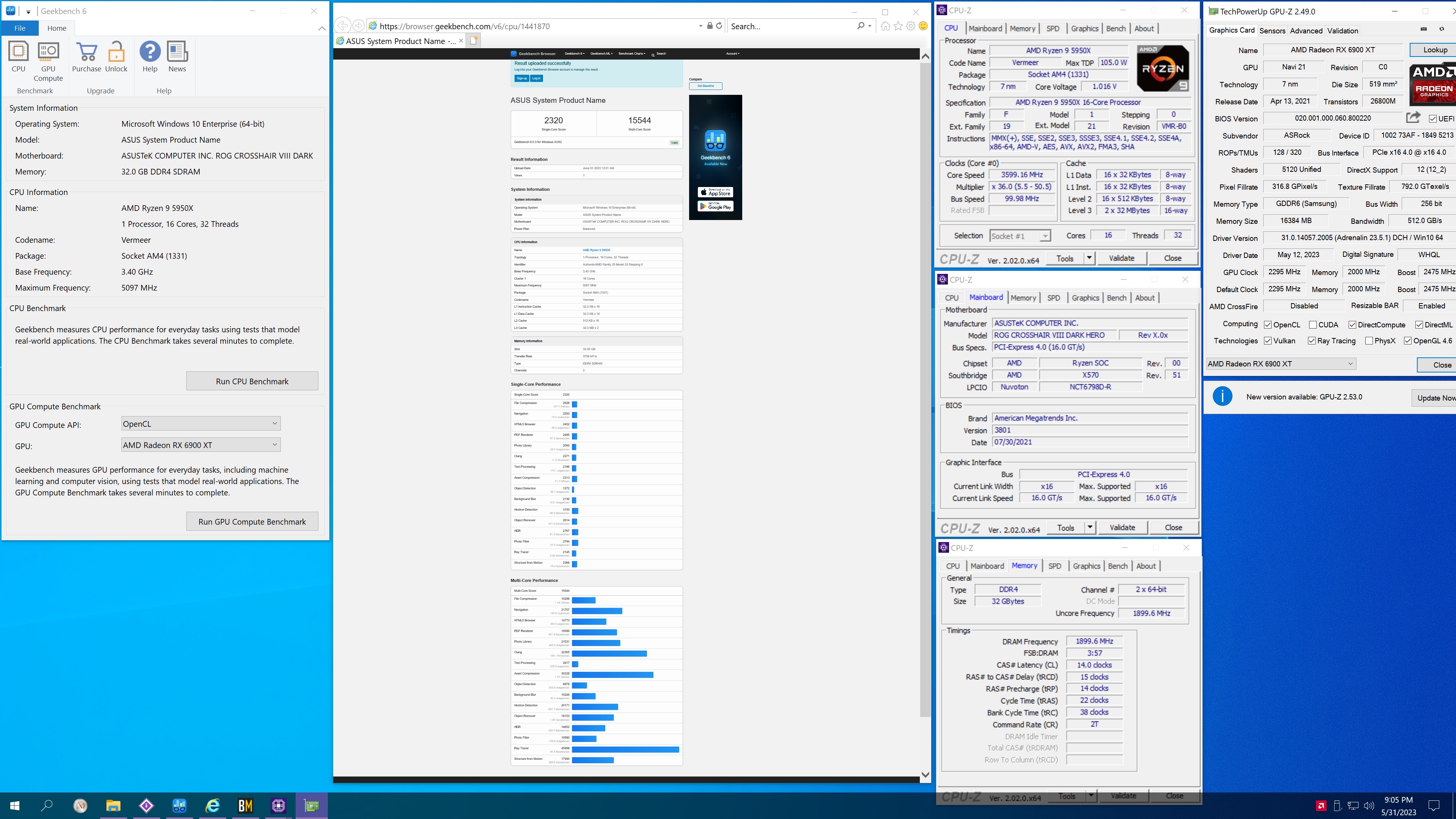Image resolution: width=1456 pixels, height=819 pixels.
Task: Open Internet Explorer from taskbar
Action: point(212,805)
